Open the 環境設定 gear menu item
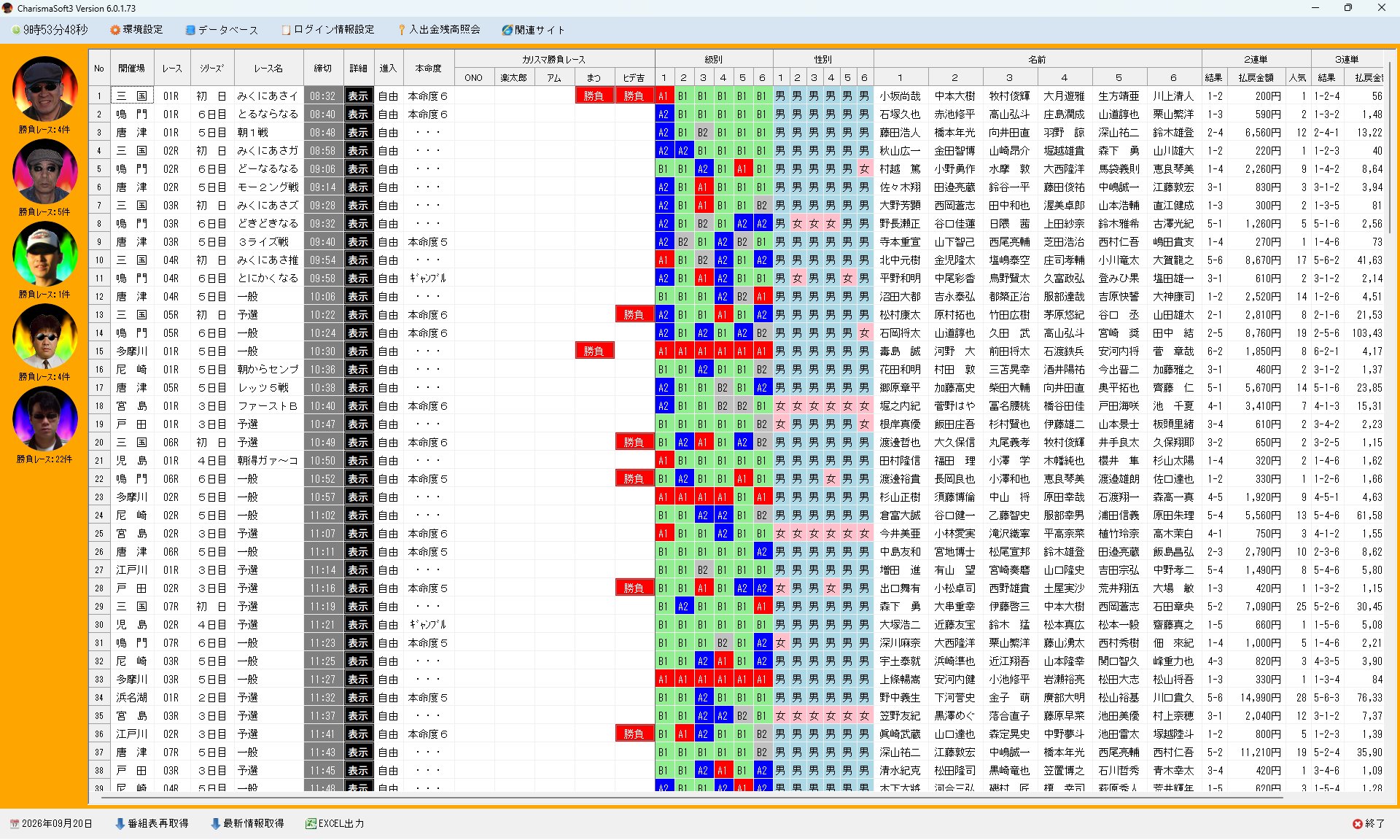Viewport: 1400px width, 840px height. click(x=136, y=30)
